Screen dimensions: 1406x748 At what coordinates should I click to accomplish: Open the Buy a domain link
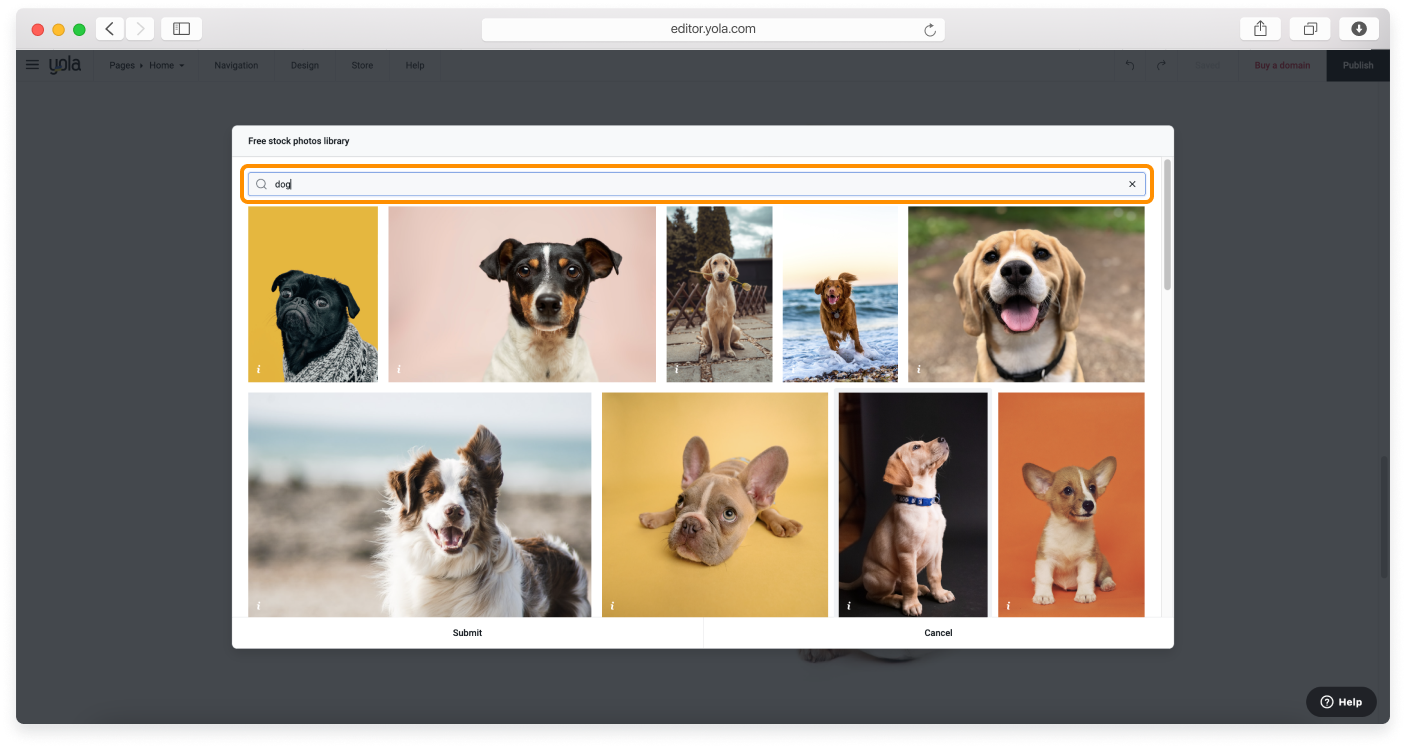(x=1281, y=65)
